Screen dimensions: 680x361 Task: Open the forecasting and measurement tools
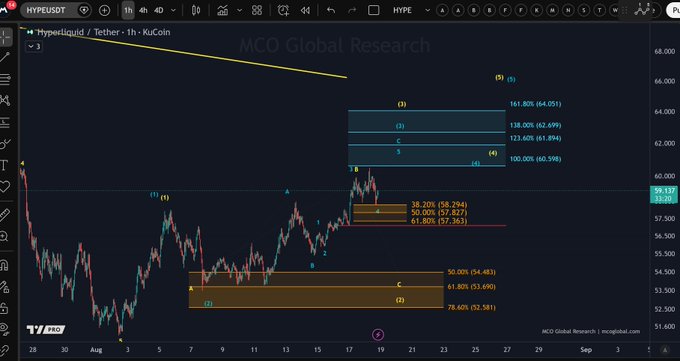pyautogui.click(x=5, y=123)
